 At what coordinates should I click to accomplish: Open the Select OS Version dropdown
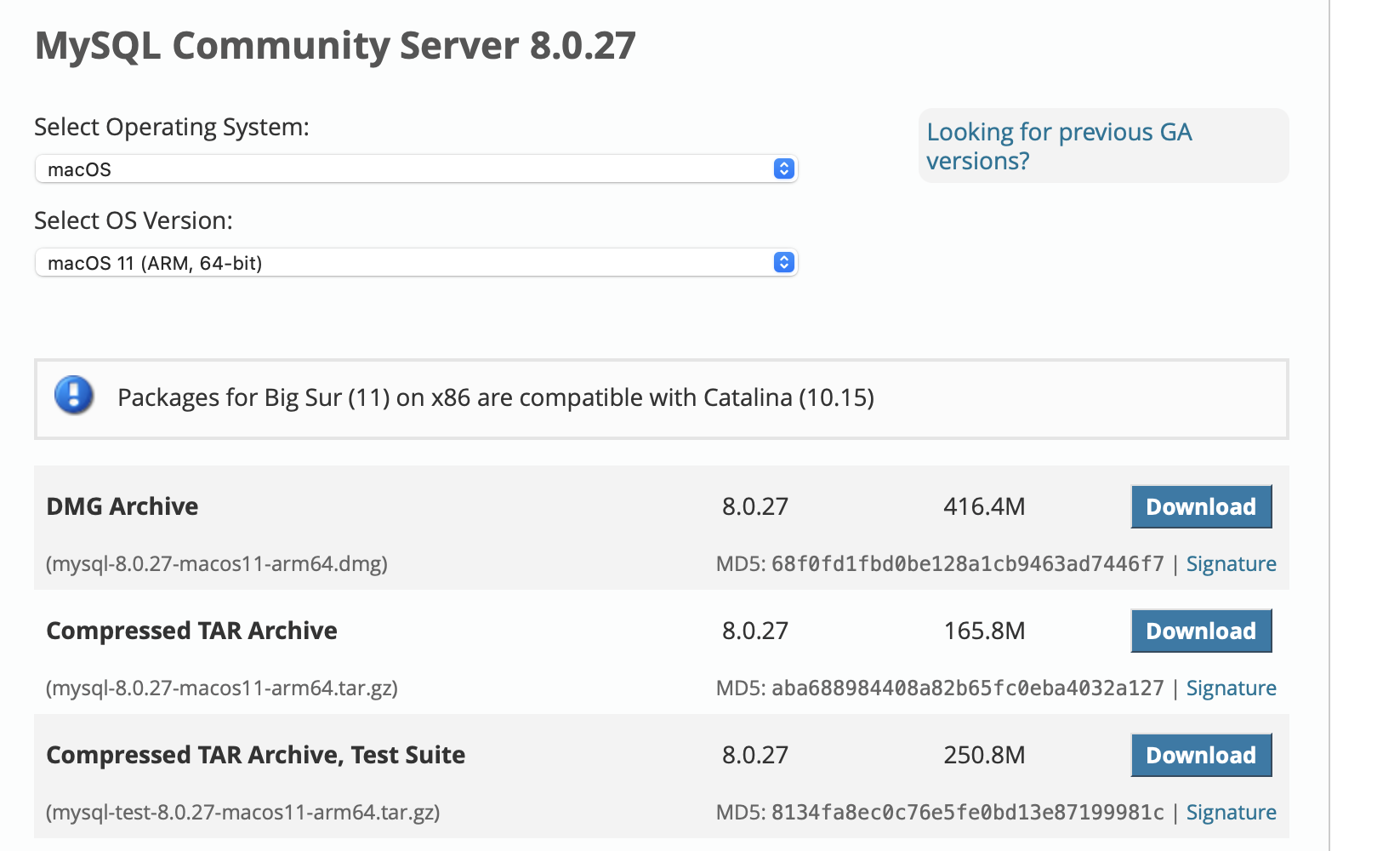pyautogui.click(x=416, y=262)
